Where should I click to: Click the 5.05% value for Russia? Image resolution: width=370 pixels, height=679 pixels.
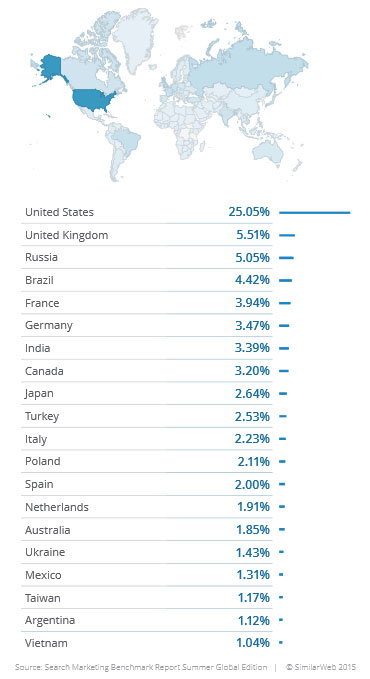253,258
